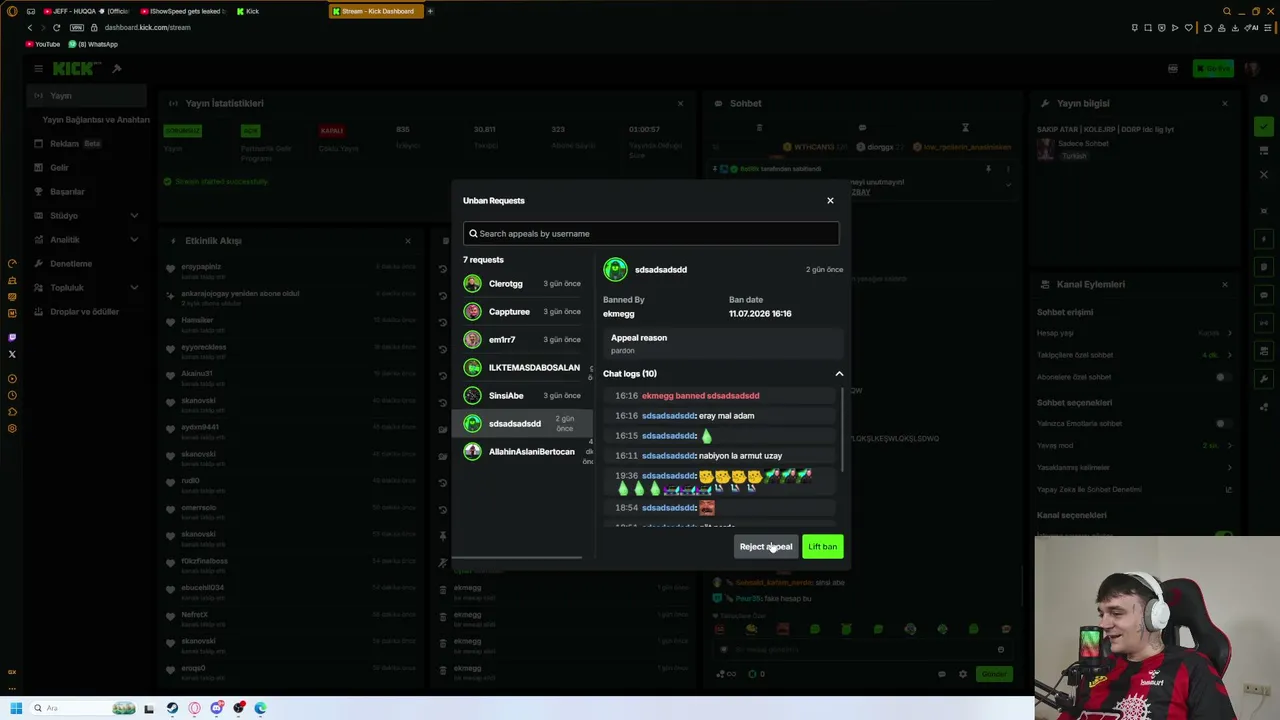Expand Stüdyo sidebar section
The image size is (1280, 720).
[x=134, y=216]
